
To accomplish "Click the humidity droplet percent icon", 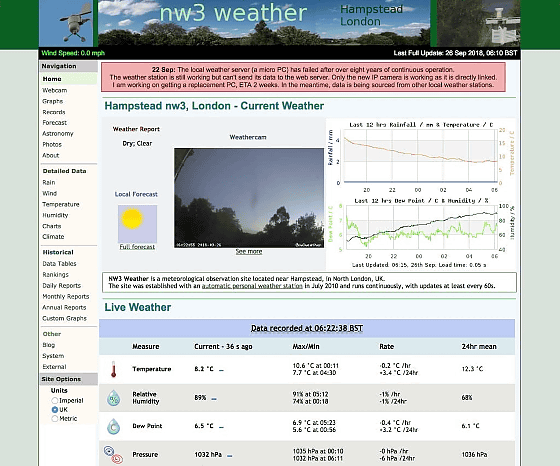I will [x=114, y=398].
